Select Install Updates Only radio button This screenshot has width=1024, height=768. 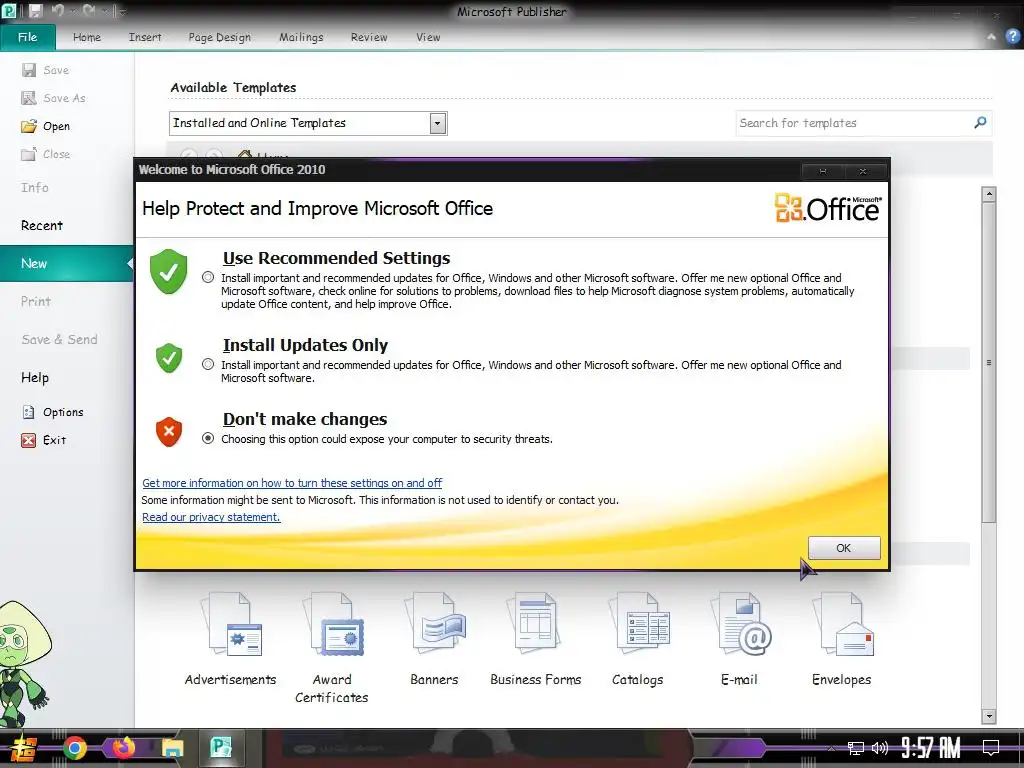(x=208, y=364)
